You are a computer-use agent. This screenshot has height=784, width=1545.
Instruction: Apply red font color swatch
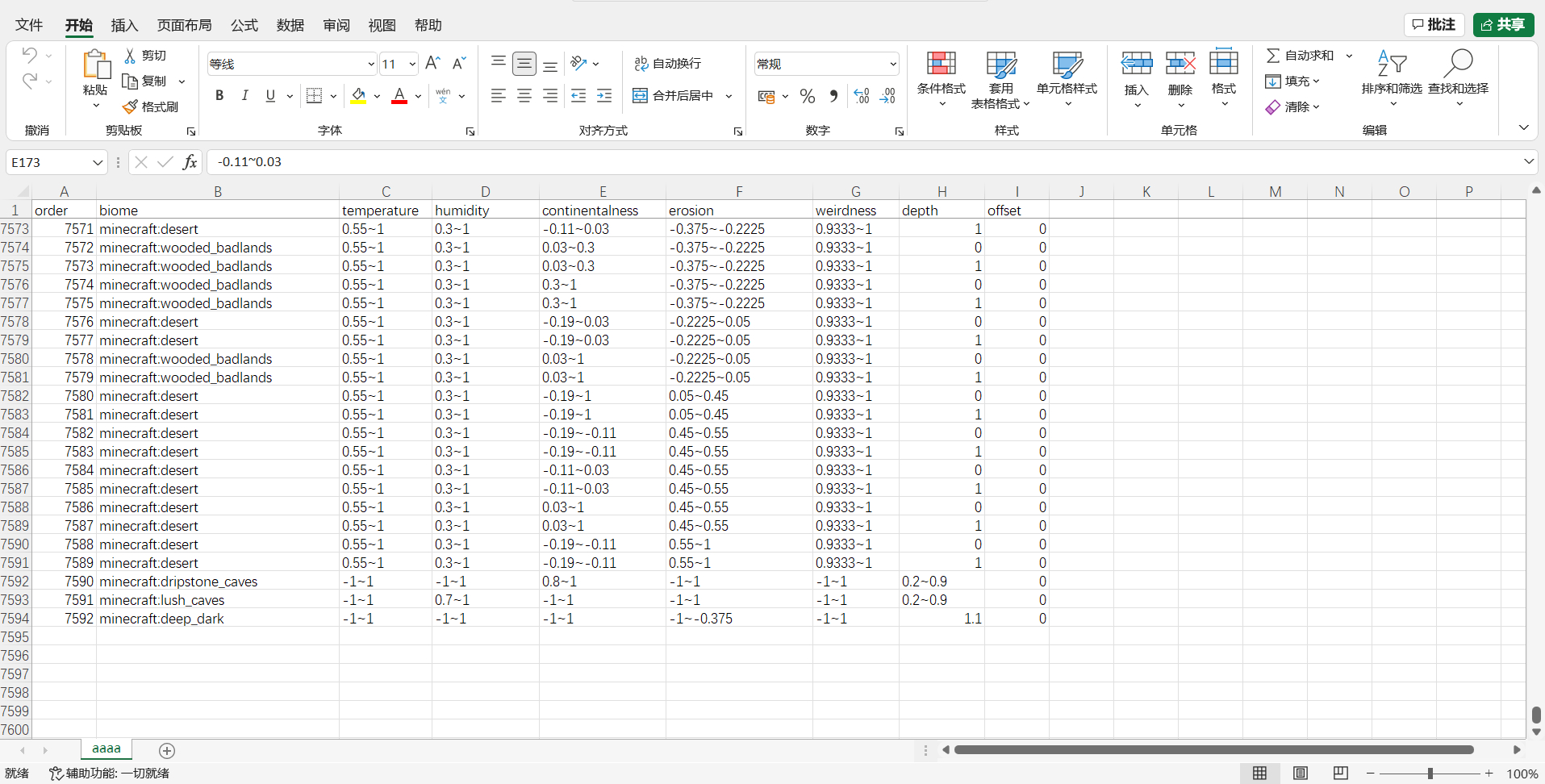[399, 96]
